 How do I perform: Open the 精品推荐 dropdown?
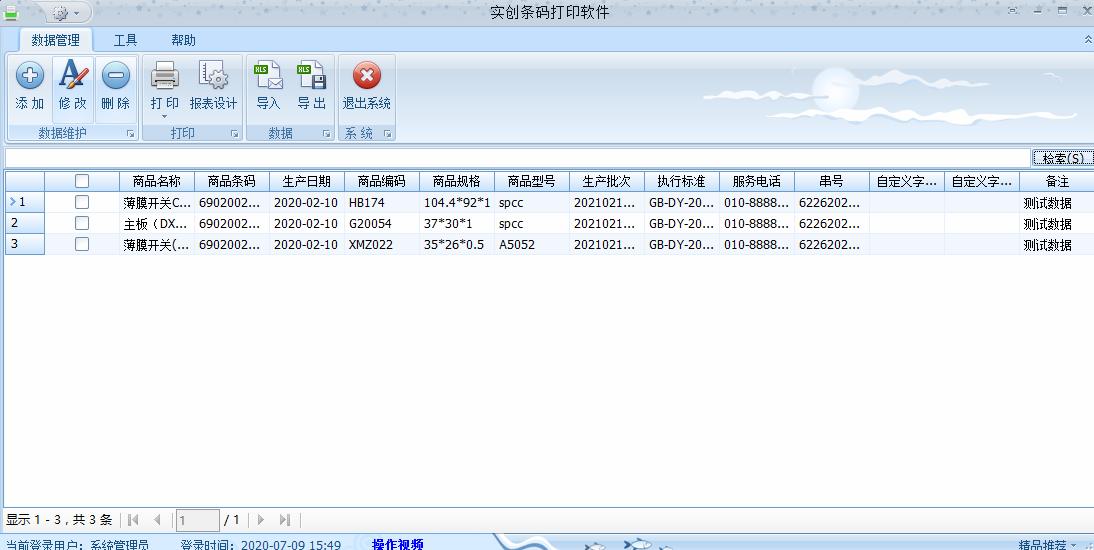[x=1047, y=544]
